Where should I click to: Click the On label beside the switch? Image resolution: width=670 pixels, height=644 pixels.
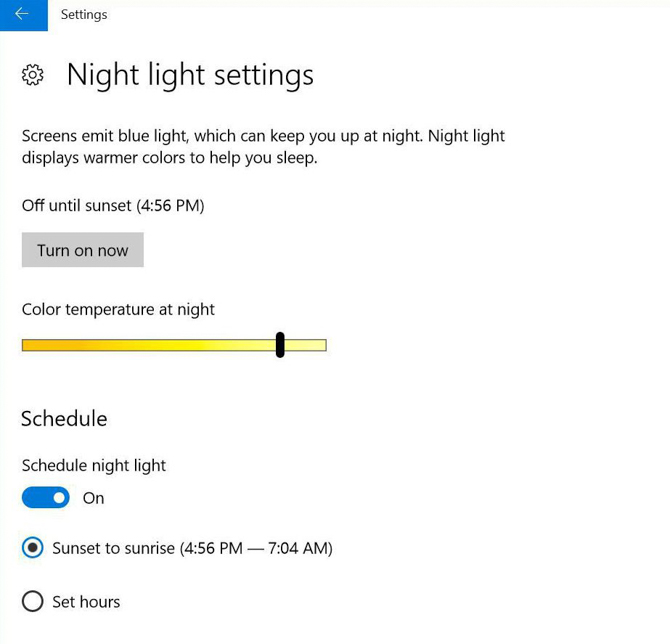93,498
